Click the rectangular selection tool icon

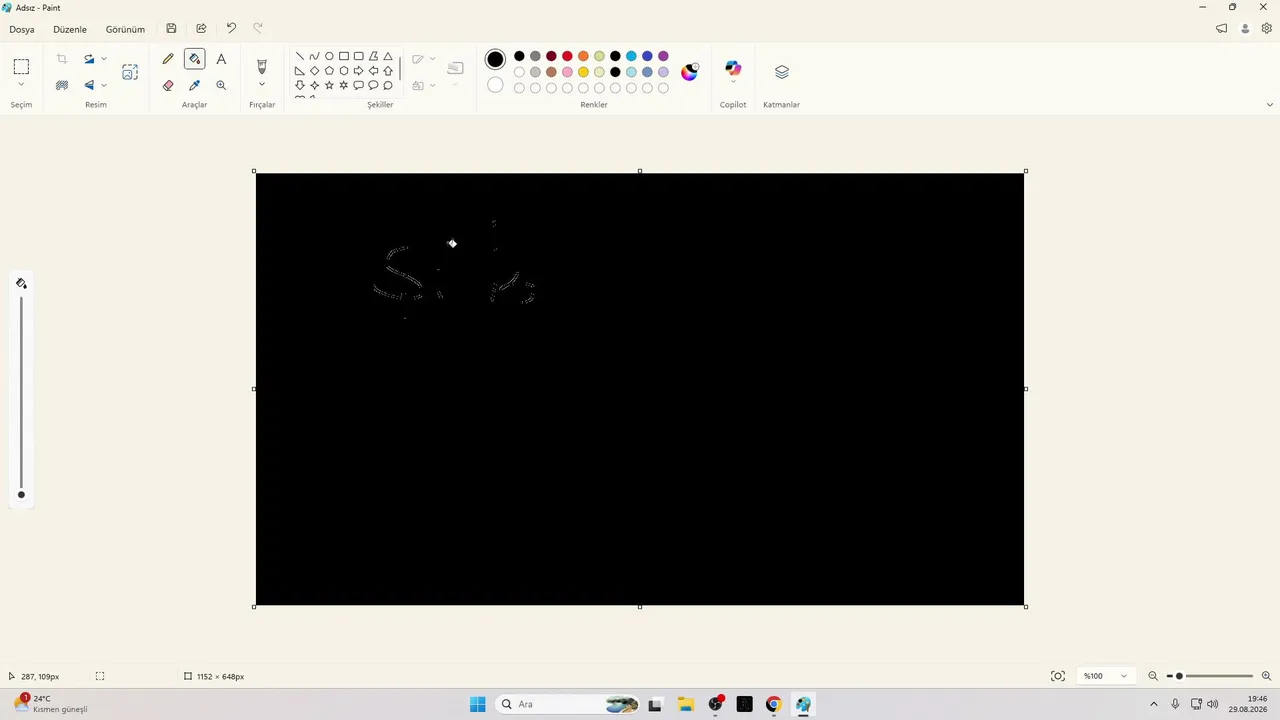click(21, 67)
